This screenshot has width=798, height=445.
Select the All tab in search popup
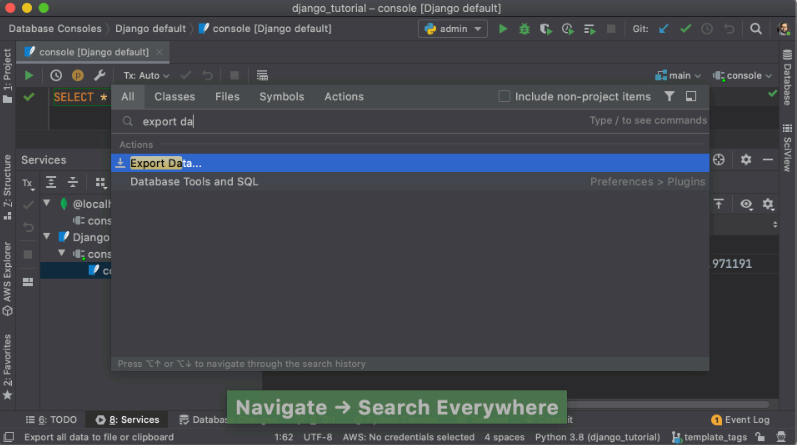(x=128, y=97)
